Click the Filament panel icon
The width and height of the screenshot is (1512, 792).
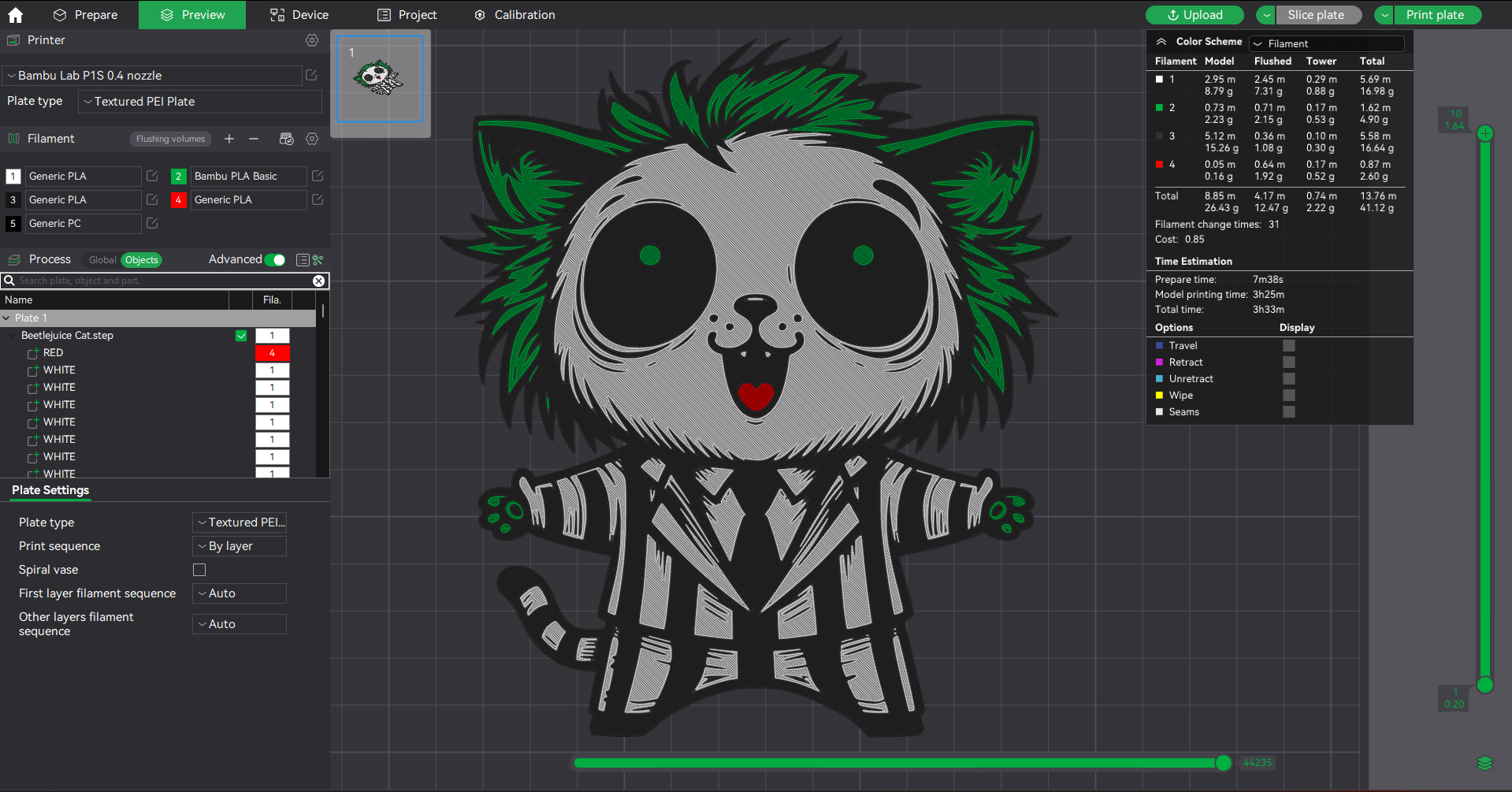point(13,139)
